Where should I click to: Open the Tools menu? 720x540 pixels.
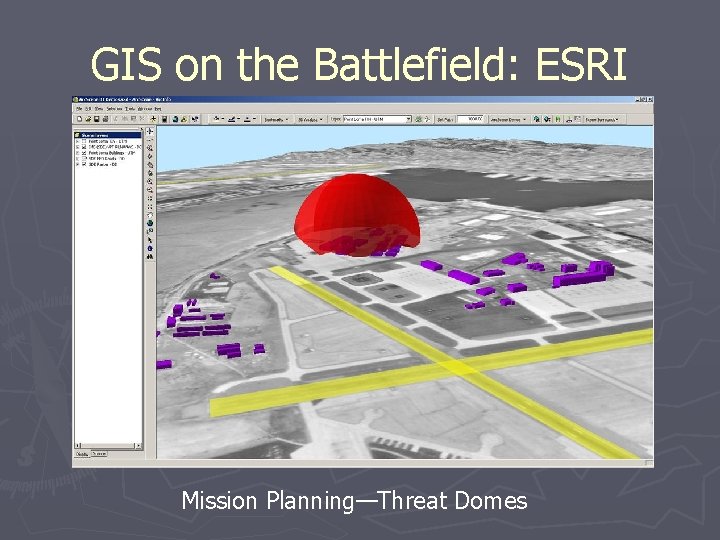(130, 109)
